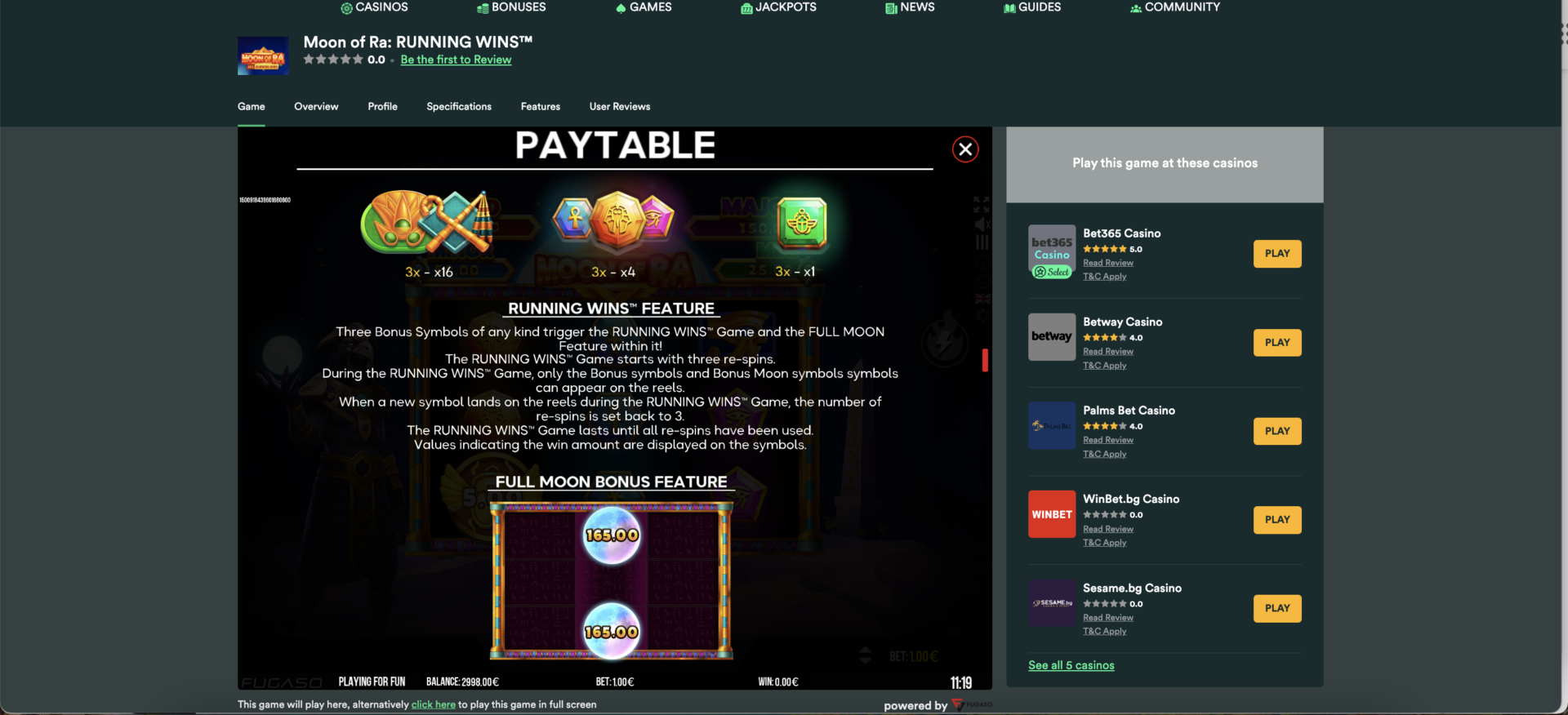Screen dimensions: 1568x715
Task: Click the '11:19' clock in the game
Action: coord(961,682)
